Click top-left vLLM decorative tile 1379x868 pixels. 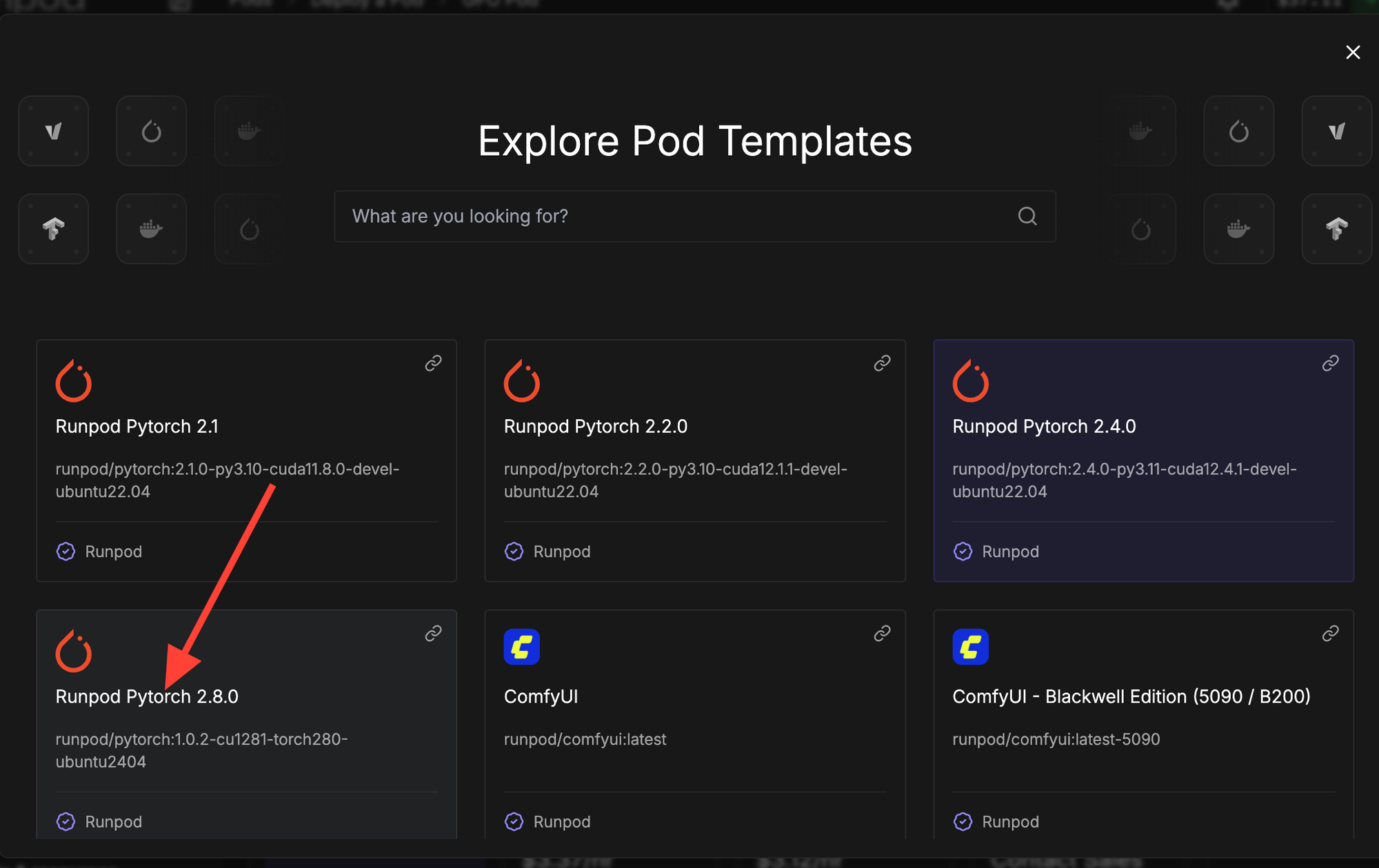click(x=54, y=131)
